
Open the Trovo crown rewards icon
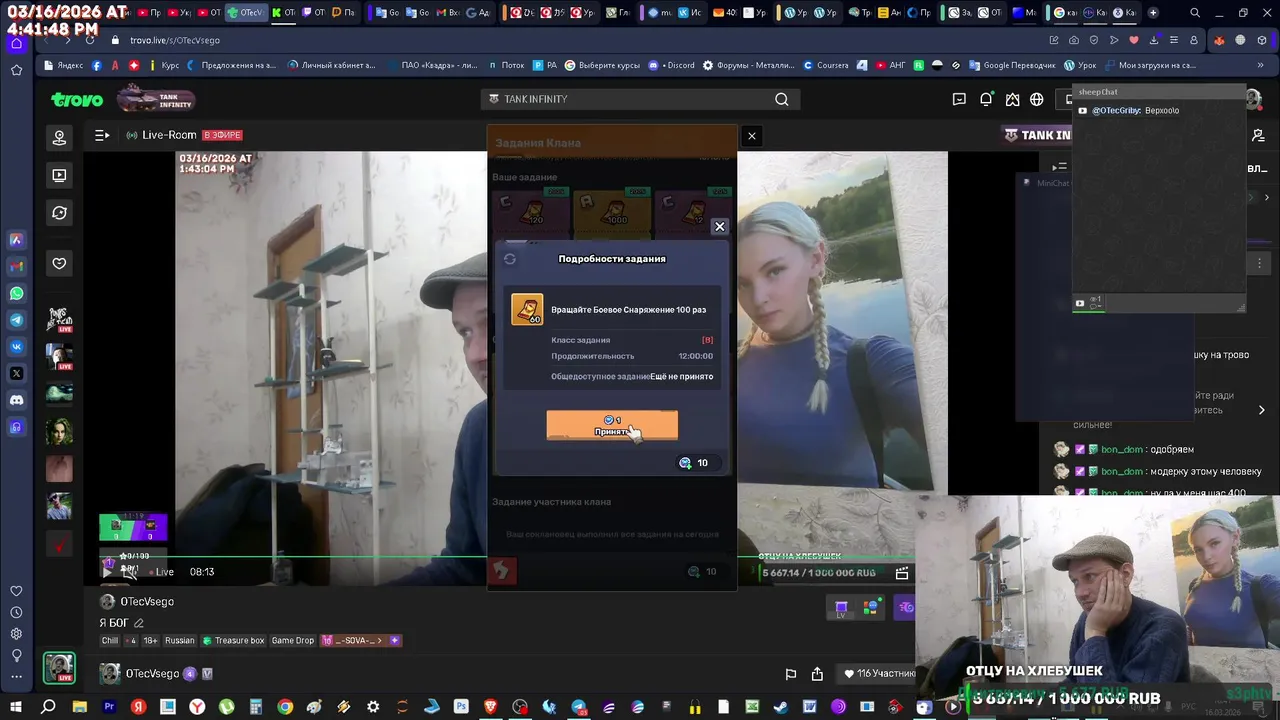[1012, 99]
